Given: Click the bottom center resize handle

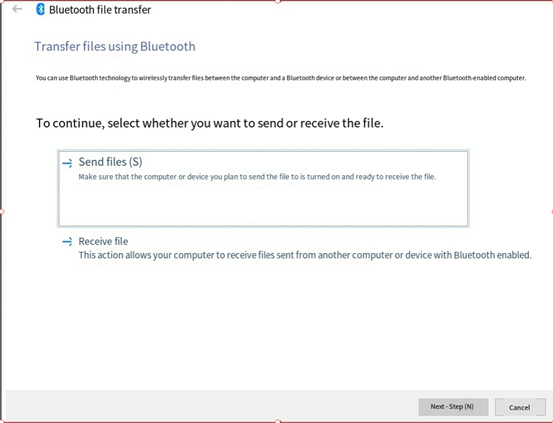Looking at the screenshot, I should pos(278,421).
